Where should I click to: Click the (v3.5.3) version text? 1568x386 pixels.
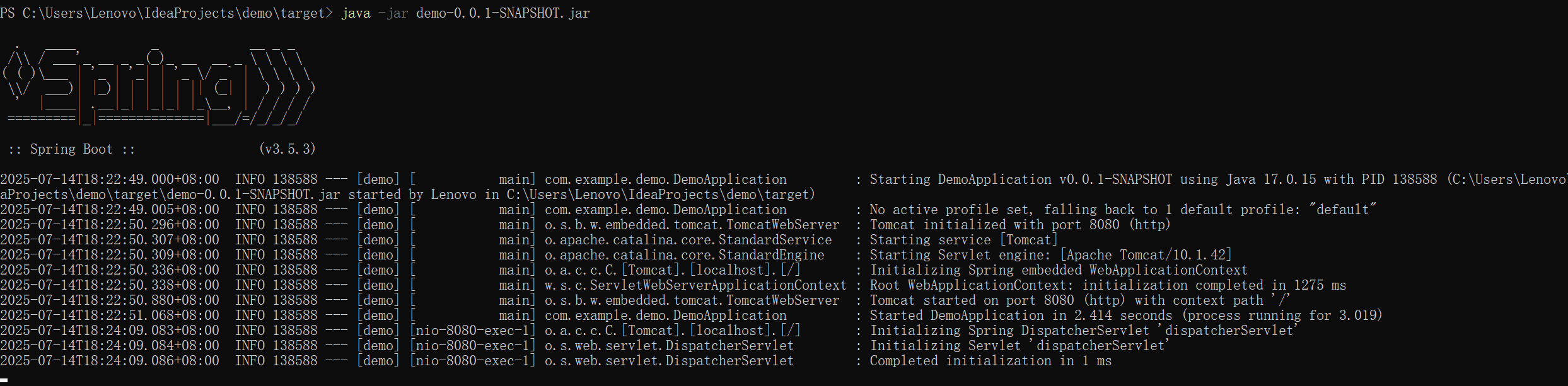(287, 149)
